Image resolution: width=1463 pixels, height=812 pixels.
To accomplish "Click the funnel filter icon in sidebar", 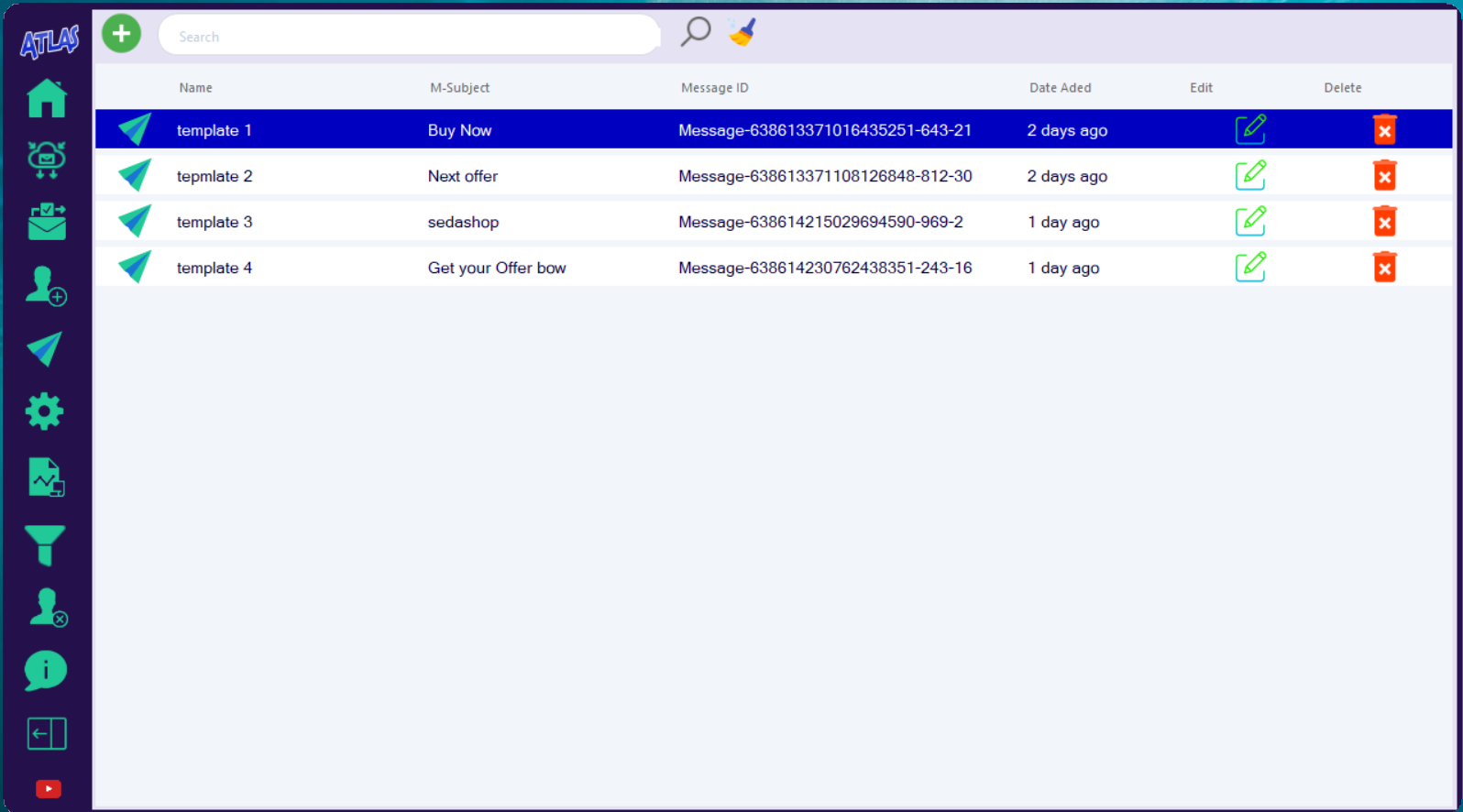I will point(45,545).
